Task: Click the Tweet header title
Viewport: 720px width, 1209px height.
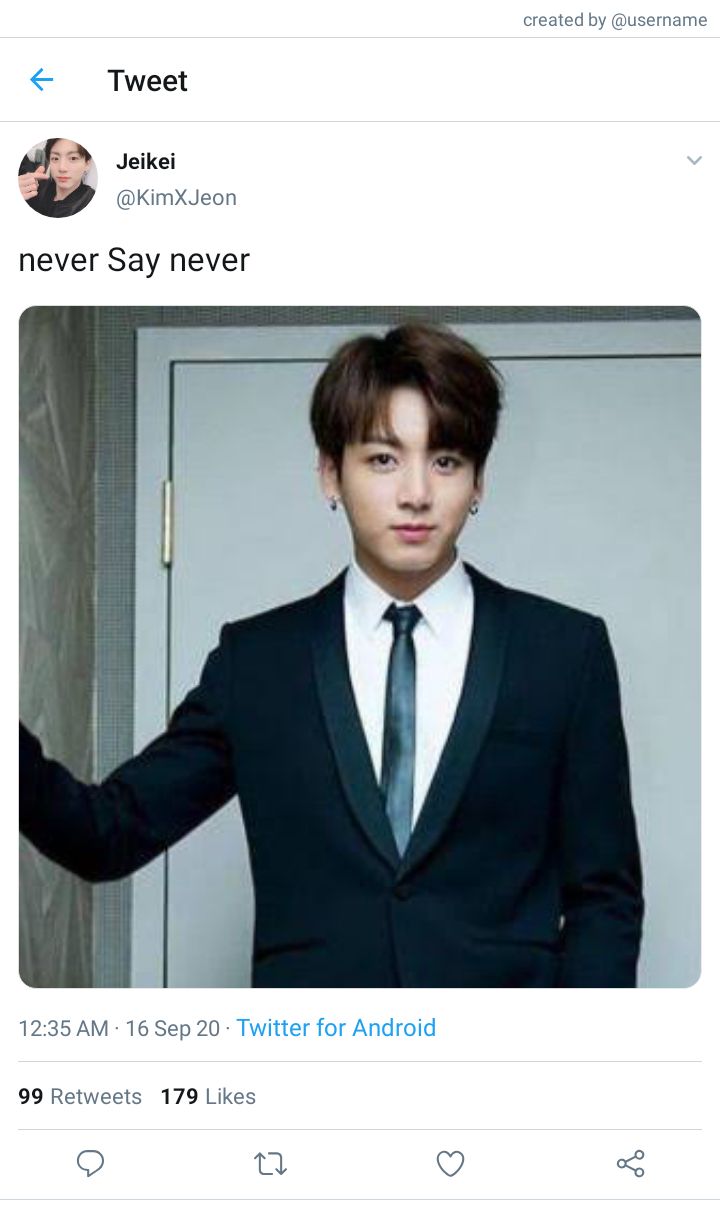Action: (x=147, y=81)
